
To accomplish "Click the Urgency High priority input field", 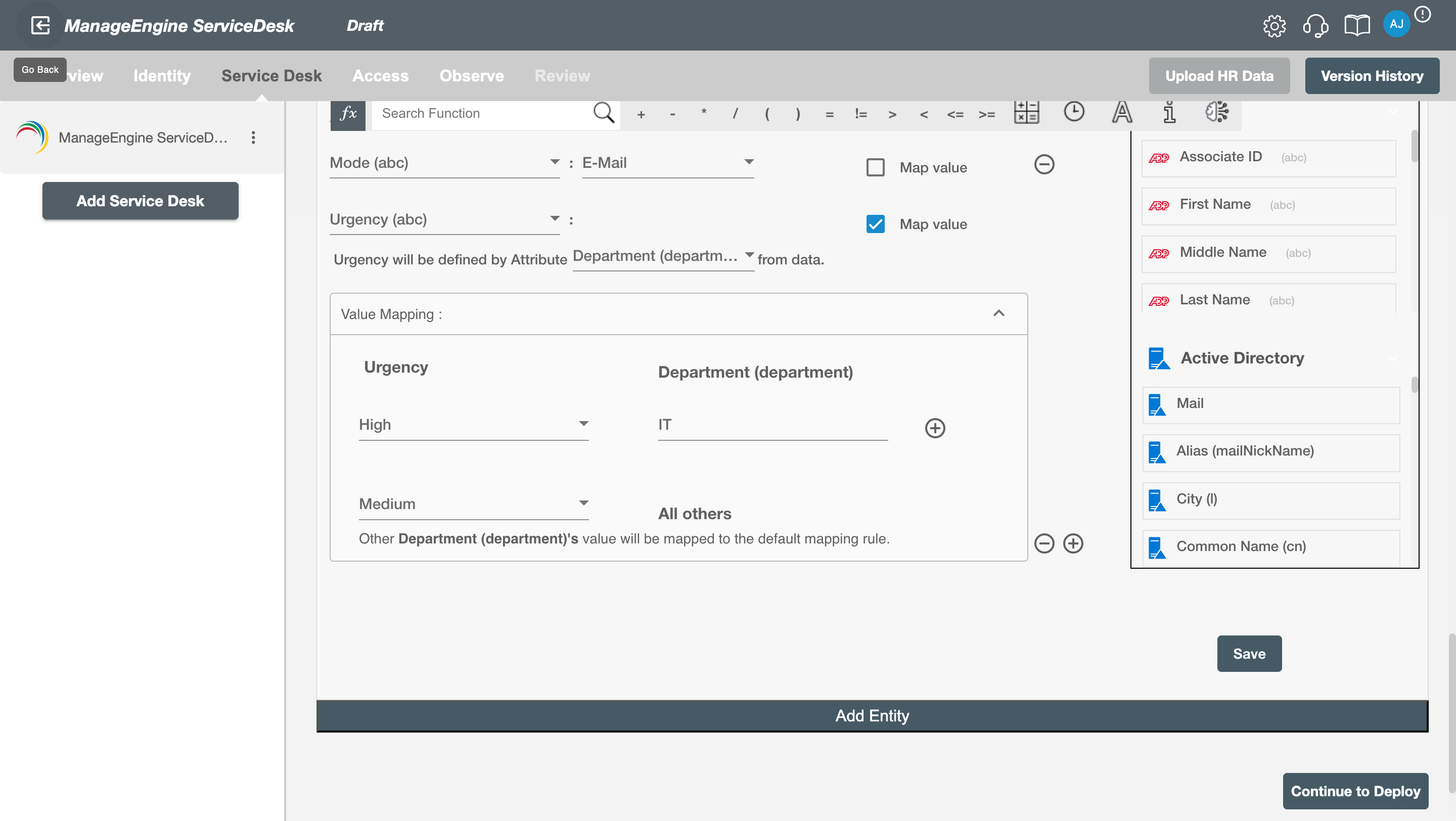I will click(473, 425).
